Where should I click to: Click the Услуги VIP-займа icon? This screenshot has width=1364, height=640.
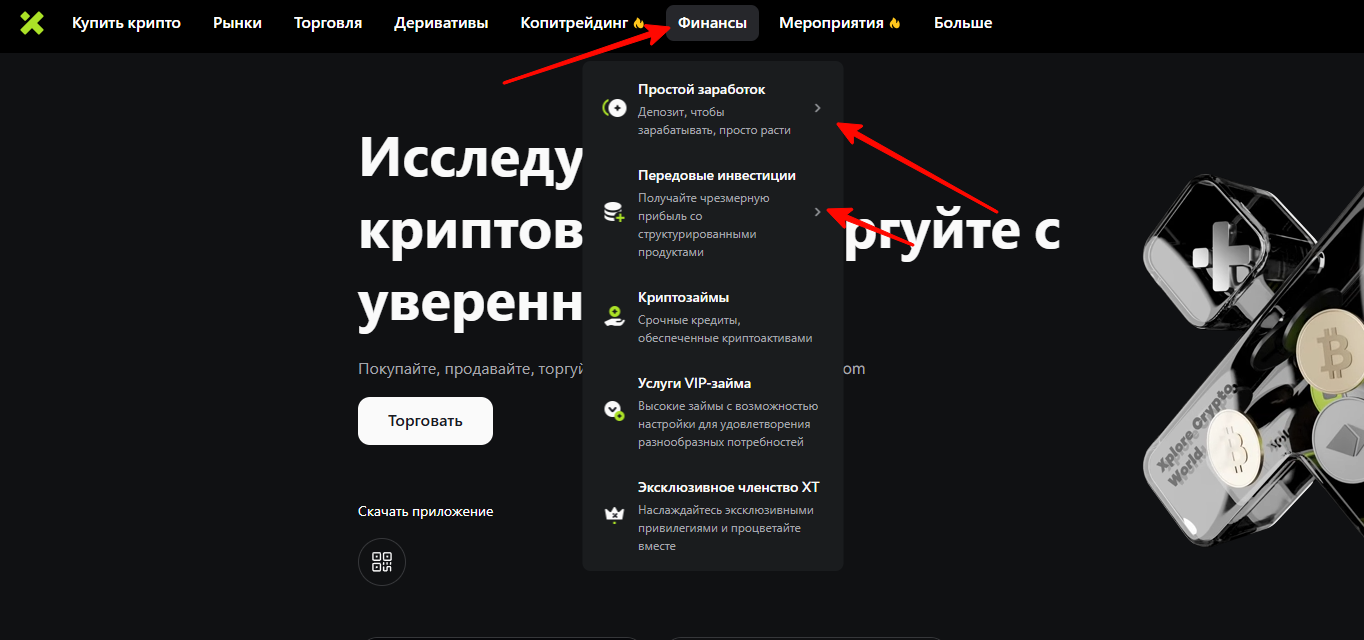[614, 409]
